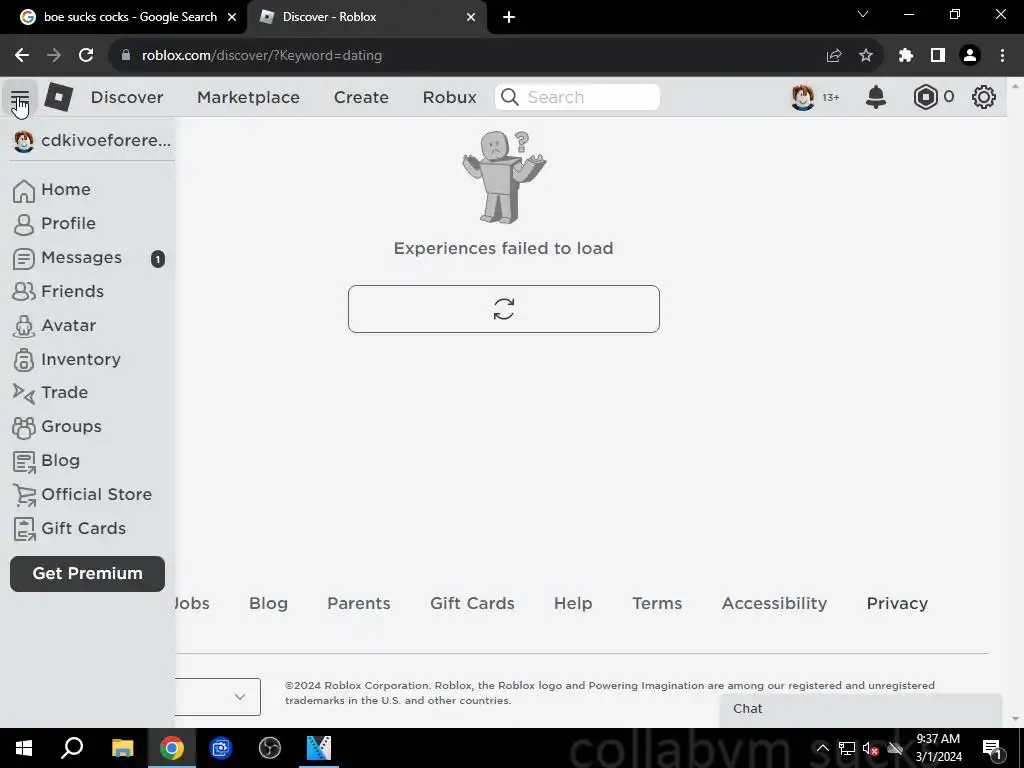Go back to the previous page
This screenshot has width=1024, height=768.
coord(22,56)
